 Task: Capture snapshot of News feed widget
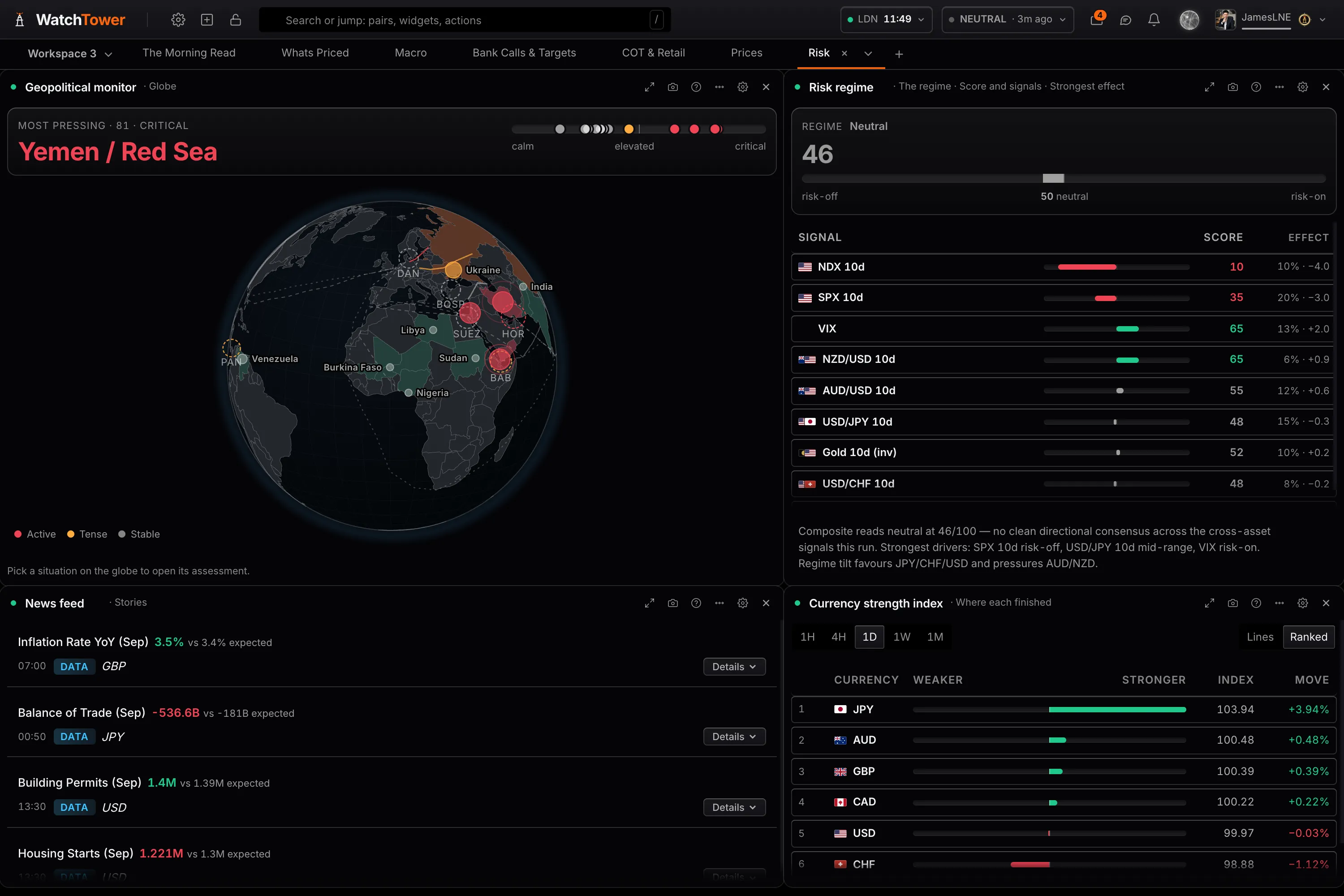[x=672, y=603]
